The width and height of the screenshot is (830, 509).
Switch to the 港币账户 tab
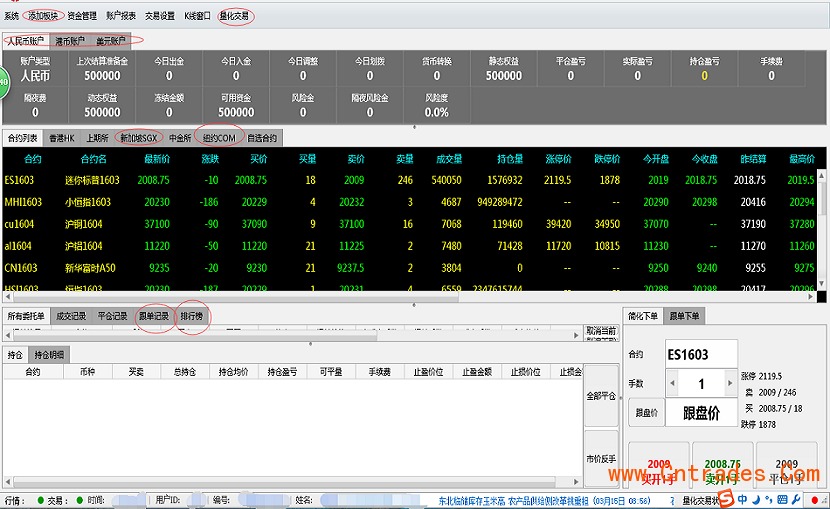(x=70, y=41)
